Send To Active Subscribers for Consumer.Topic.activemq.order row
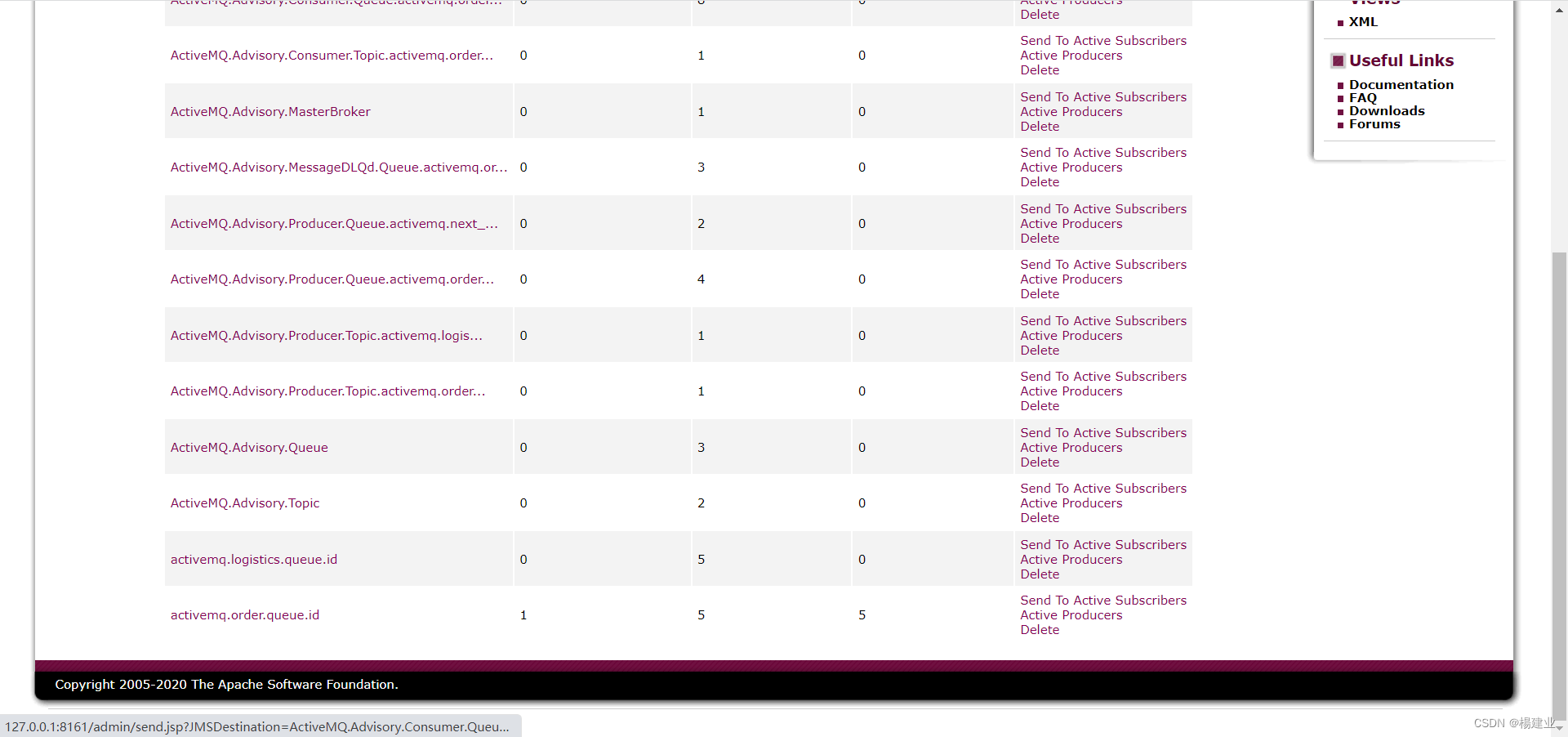 click(1103, 41)
